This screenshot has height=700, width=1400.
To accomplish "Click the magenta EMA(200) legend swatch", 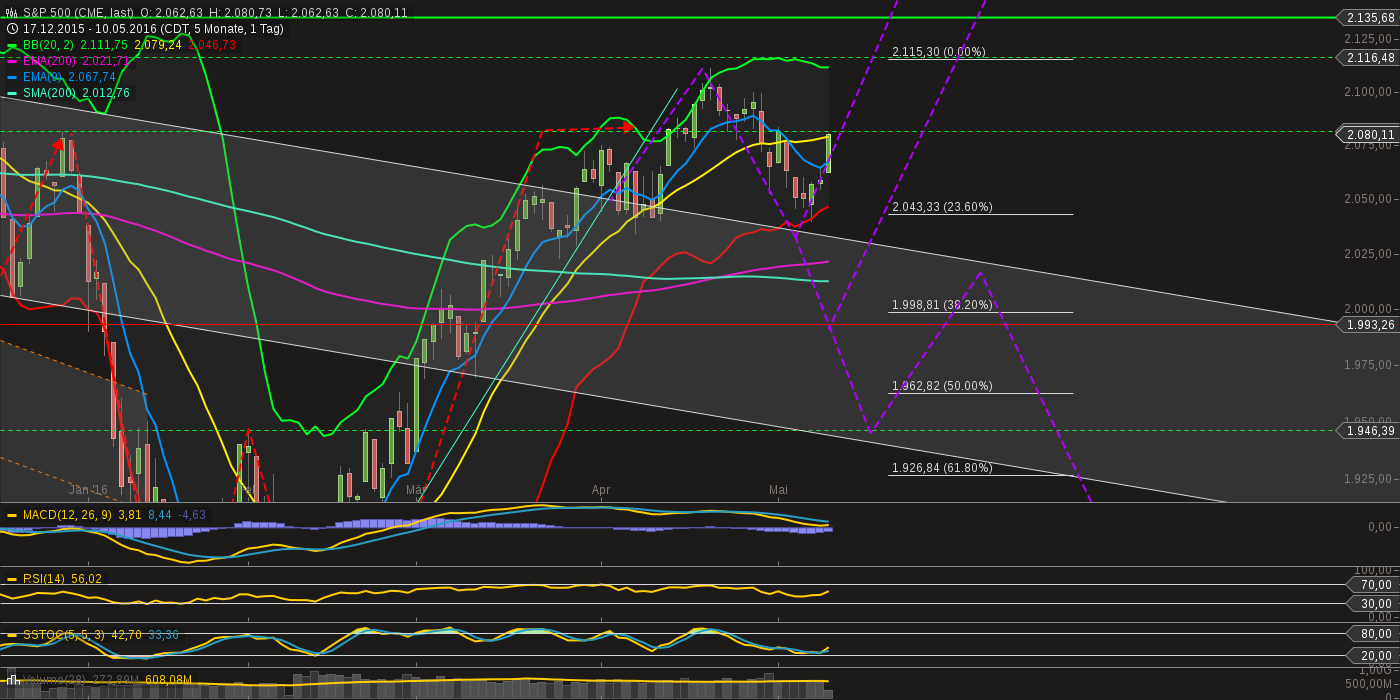I will tap(12, 61).
